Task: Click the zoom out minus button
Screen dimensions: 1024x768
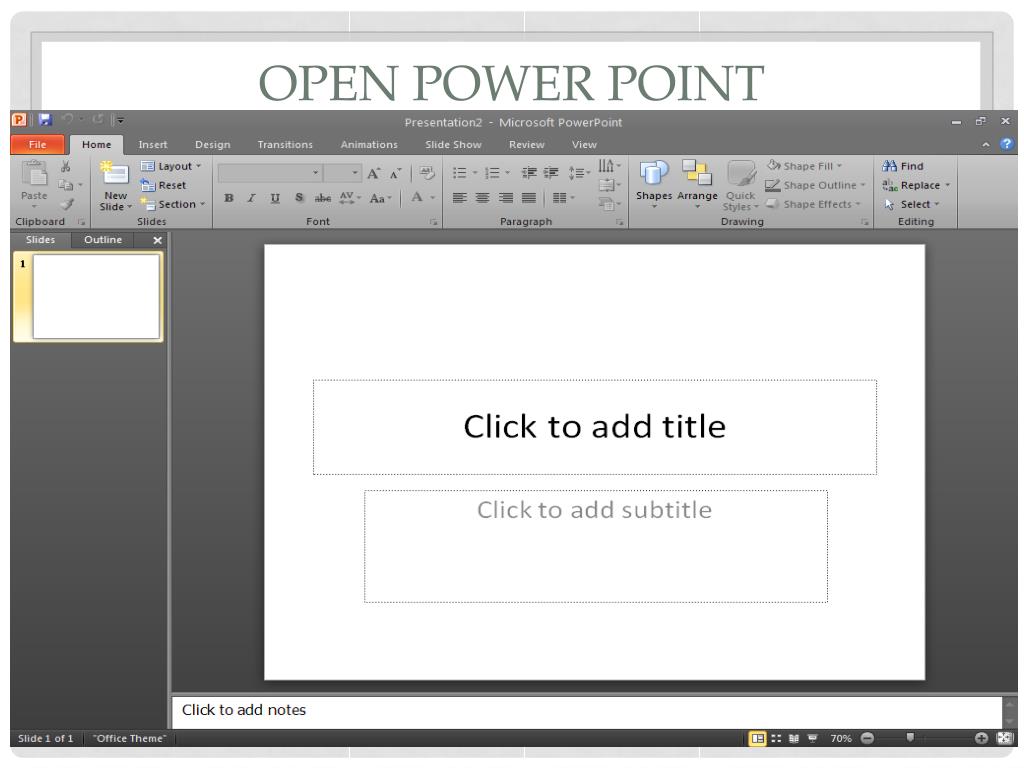Action: click(x=867, y=739)
